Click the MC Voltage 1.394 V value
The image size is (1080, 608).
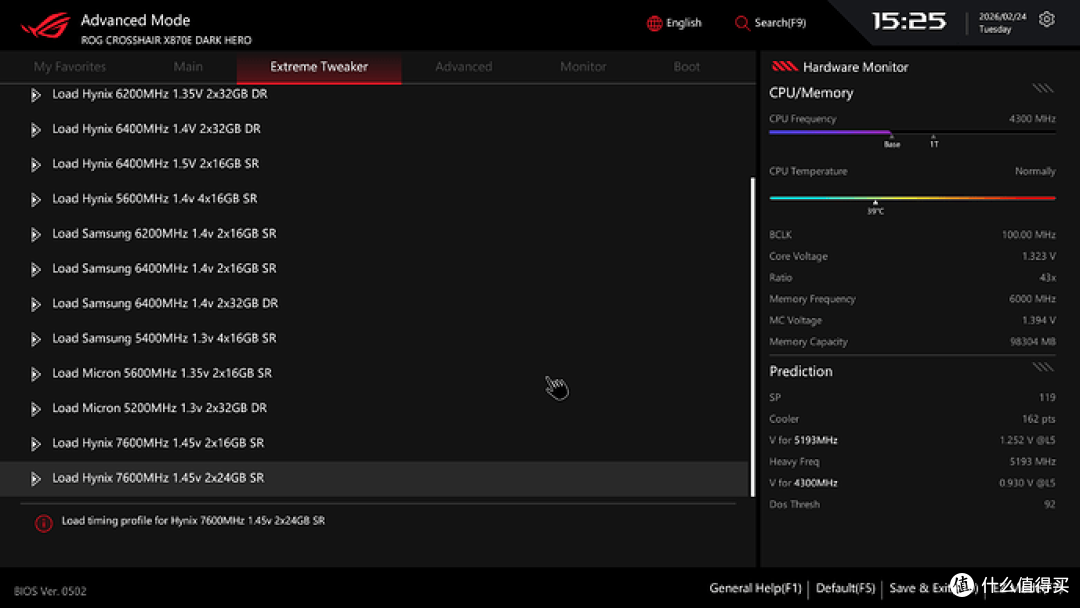pyautogui.click(x=1039, y=320)
